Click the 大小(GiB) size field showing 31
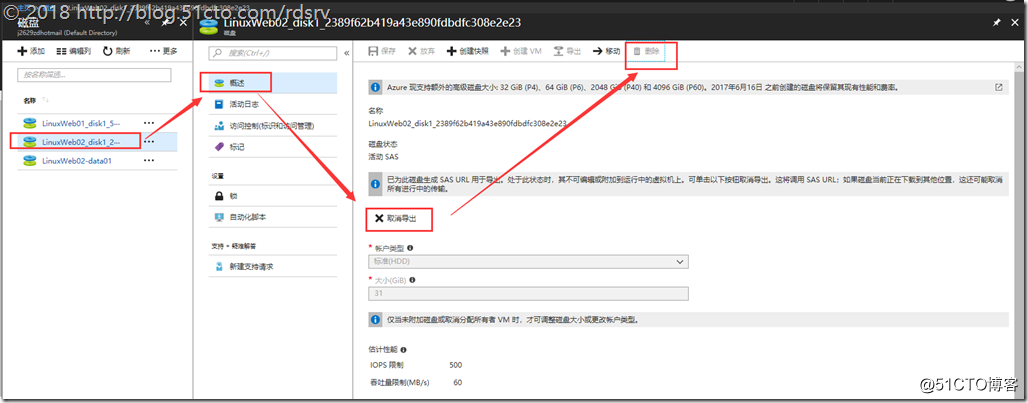The image size is (1028, 403). [x=528, y=294]
